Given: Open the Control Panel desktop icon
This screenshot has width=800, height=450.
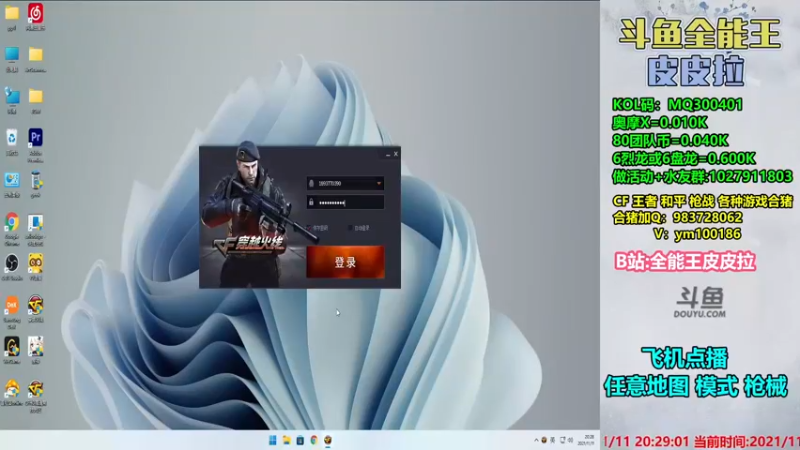Looking at the screenshot, I should tap(12, 180).
